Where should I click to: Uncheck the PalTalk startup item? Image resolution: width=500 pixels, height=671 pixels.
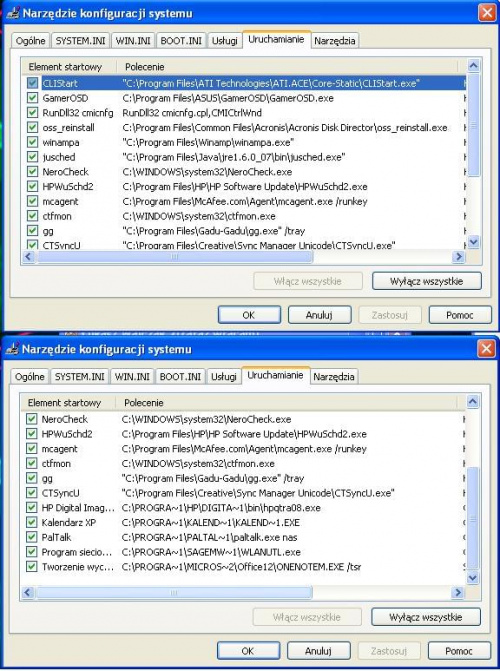pos(32,537)
